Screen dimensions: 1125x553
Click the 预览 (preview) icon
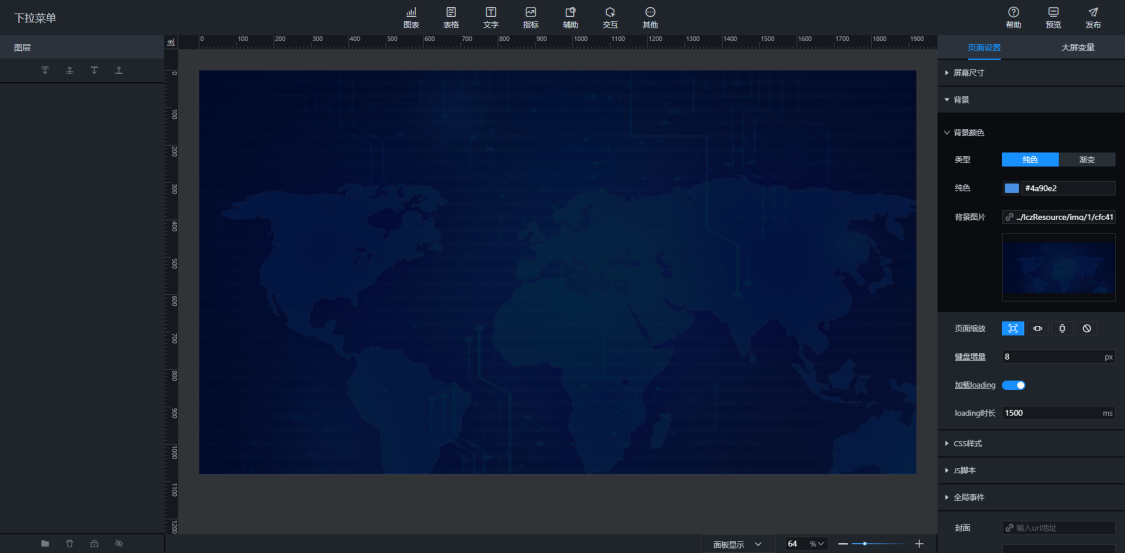tap(1053, 17)
